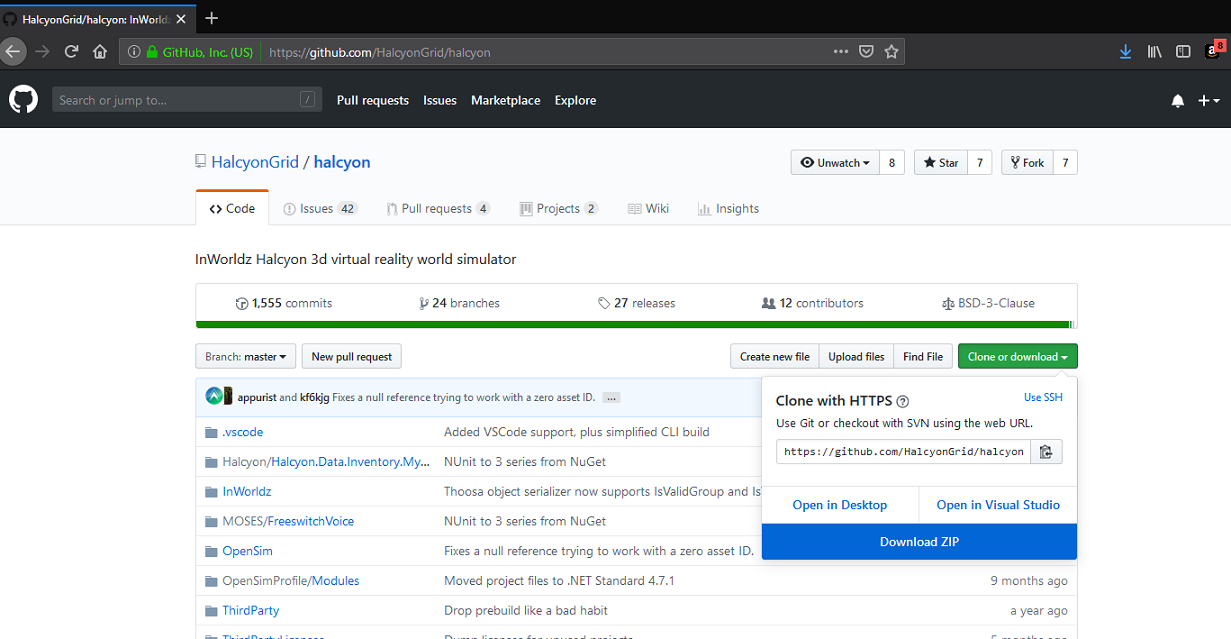1231x639 pixels.
Task: Click Open in Desktop
Action: (840, 505)
